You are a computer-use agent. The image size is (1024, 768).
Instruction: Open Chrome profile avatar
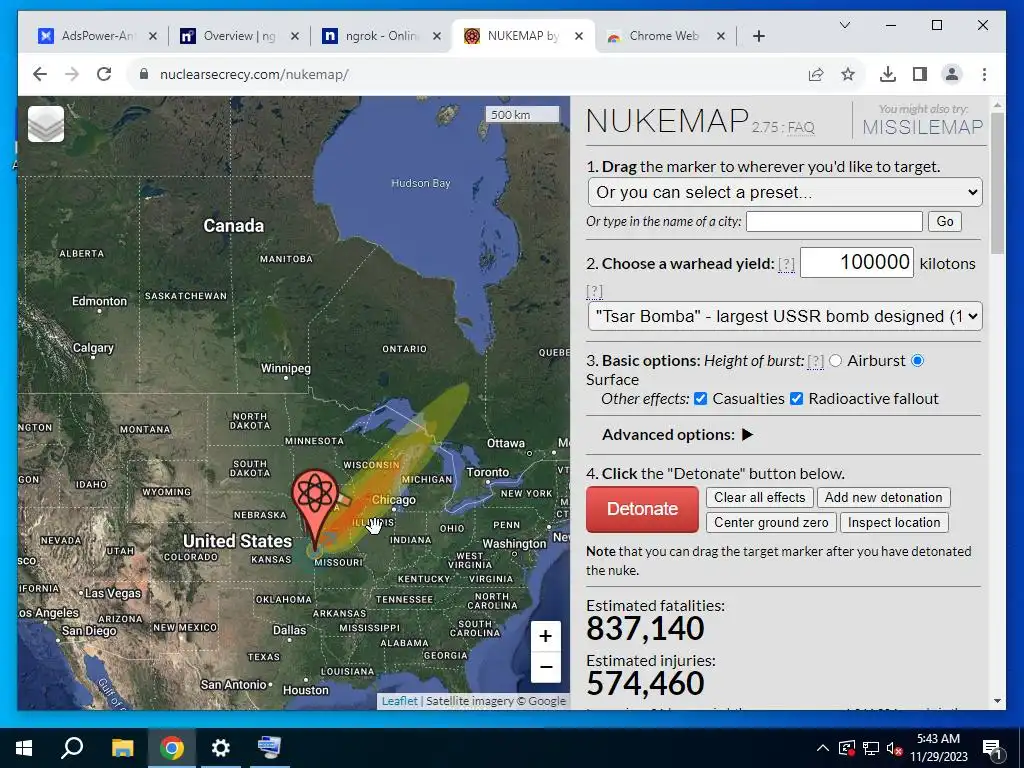[x=952, y=74]
